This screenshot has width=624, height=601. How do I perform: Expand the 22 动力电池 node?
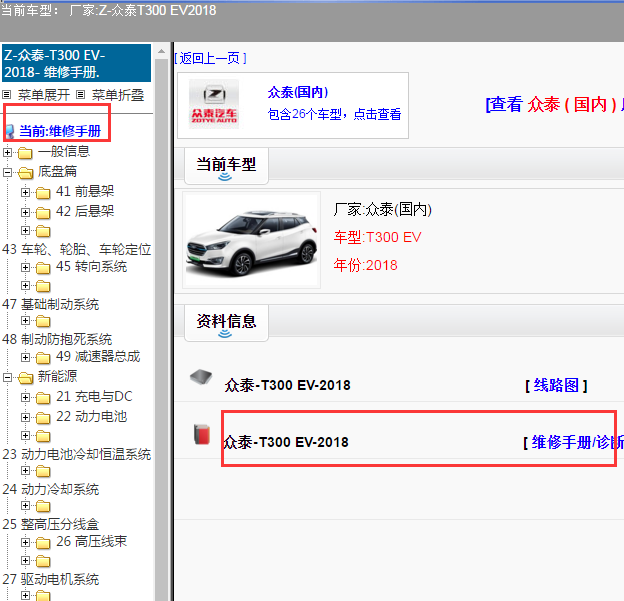[x=25, y=417]
